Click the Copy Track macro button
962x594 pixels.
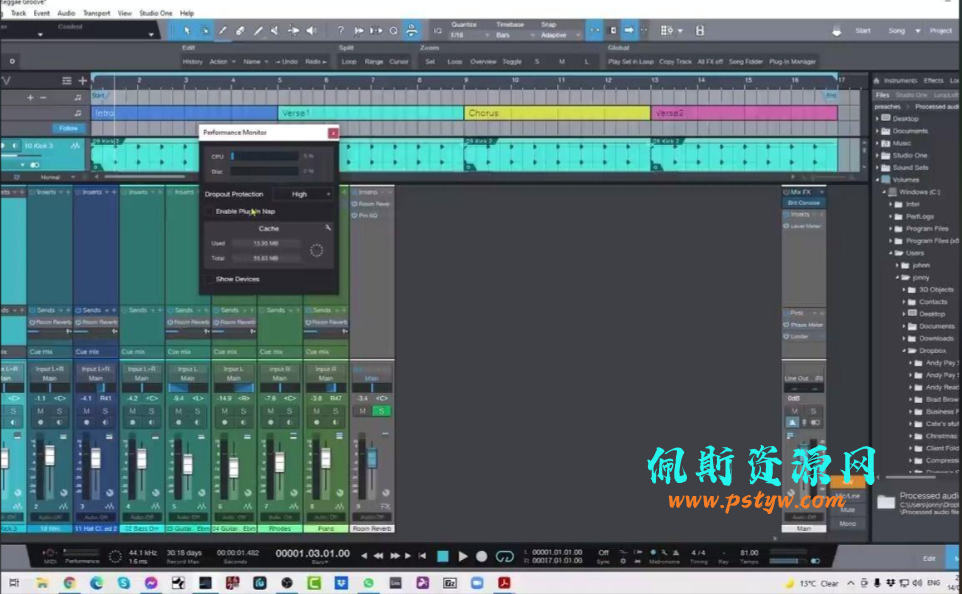[675, 61]
